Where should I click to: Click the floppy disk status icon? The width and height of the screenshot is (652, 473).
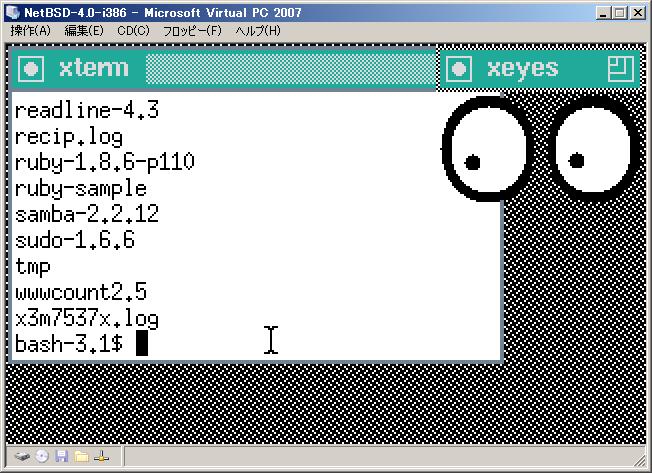[x=61, y=457]
